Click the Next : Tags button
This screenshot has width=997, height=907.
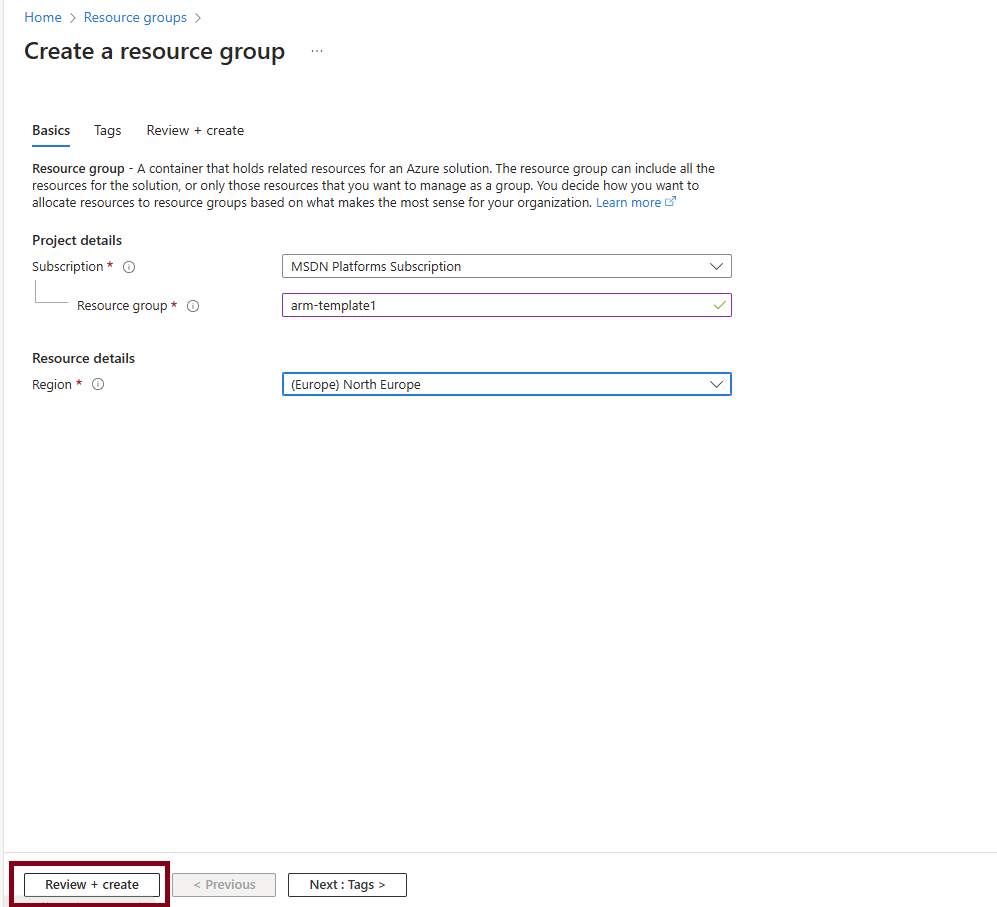347,885
